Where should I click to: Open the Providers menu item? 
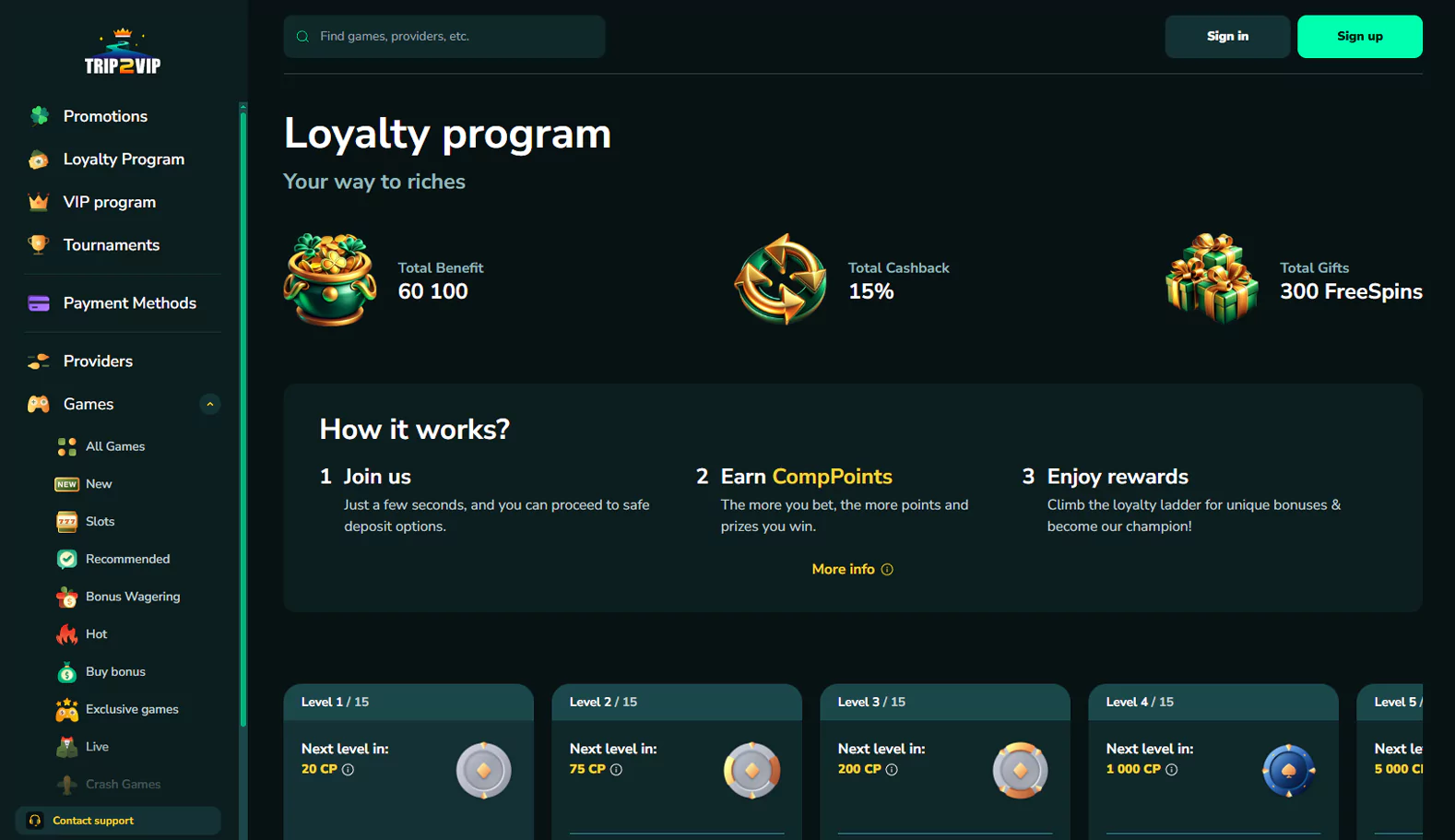(x=98, y=361)
